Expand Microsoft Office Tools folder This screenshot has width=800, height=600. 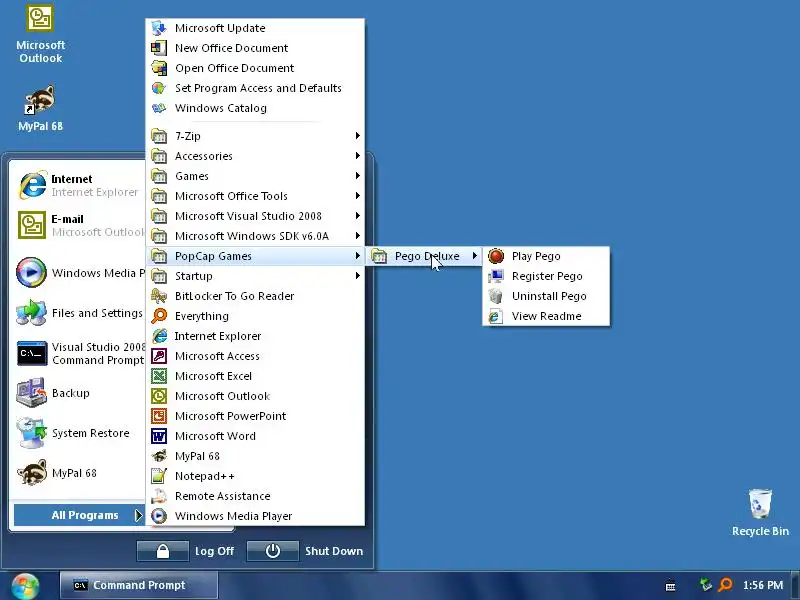coord(256,196)
